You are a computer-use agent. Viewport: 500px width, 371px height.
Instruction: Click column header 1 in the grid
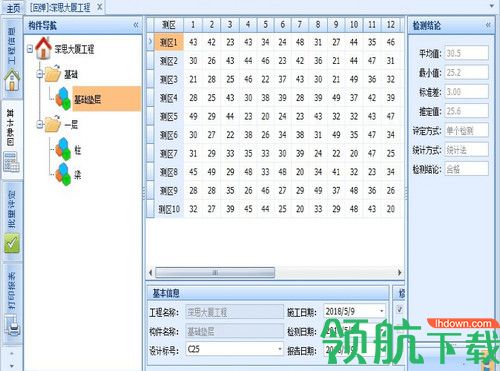(193, 24)
